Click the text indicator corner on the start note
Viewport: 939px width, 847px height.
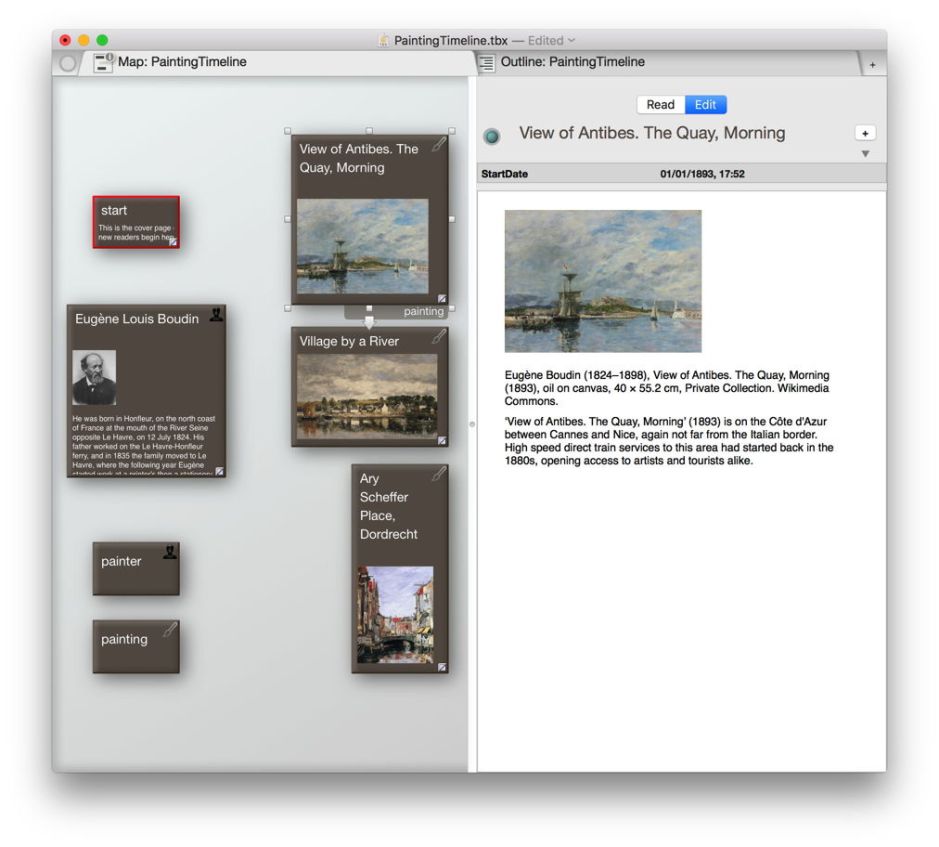click(x=173, y=241)
